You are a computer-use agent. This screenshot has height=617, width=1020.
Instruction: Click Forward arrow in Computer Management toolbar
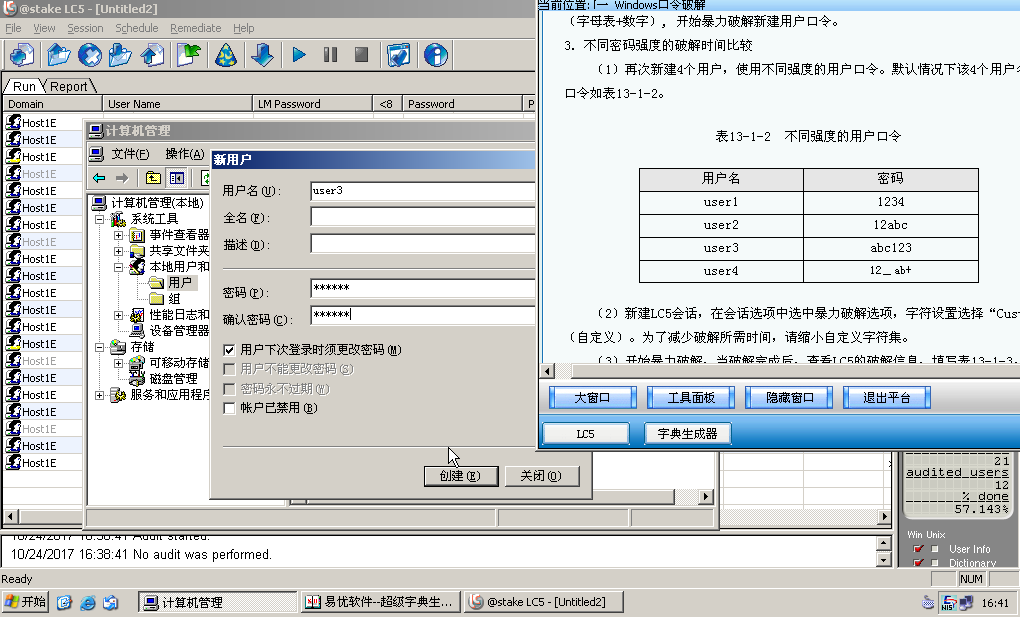point(122,178)
